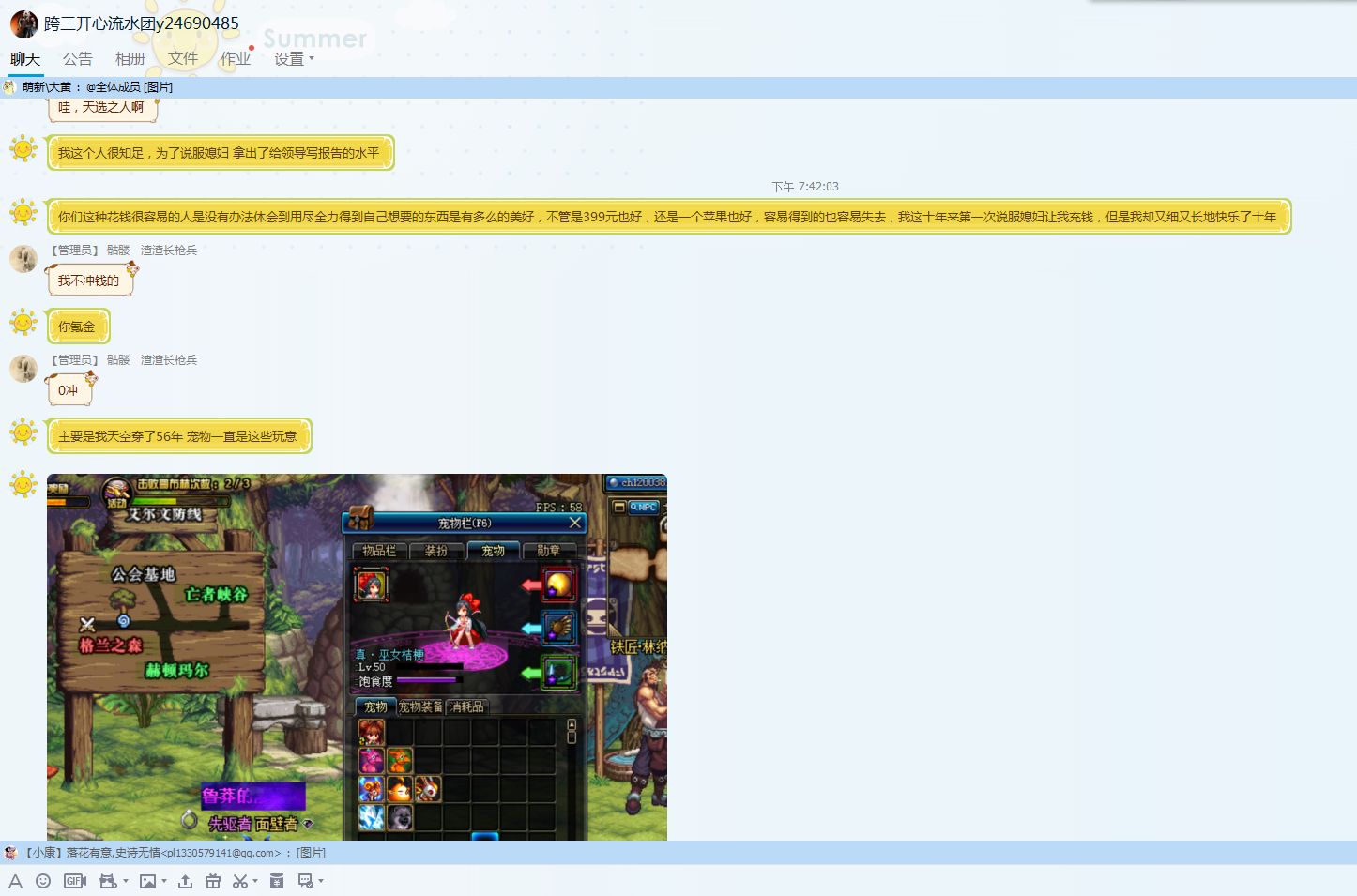This screenshot has width=1357, height=896.
Task: Click the gift box icon
Action: tap(213, 881)
